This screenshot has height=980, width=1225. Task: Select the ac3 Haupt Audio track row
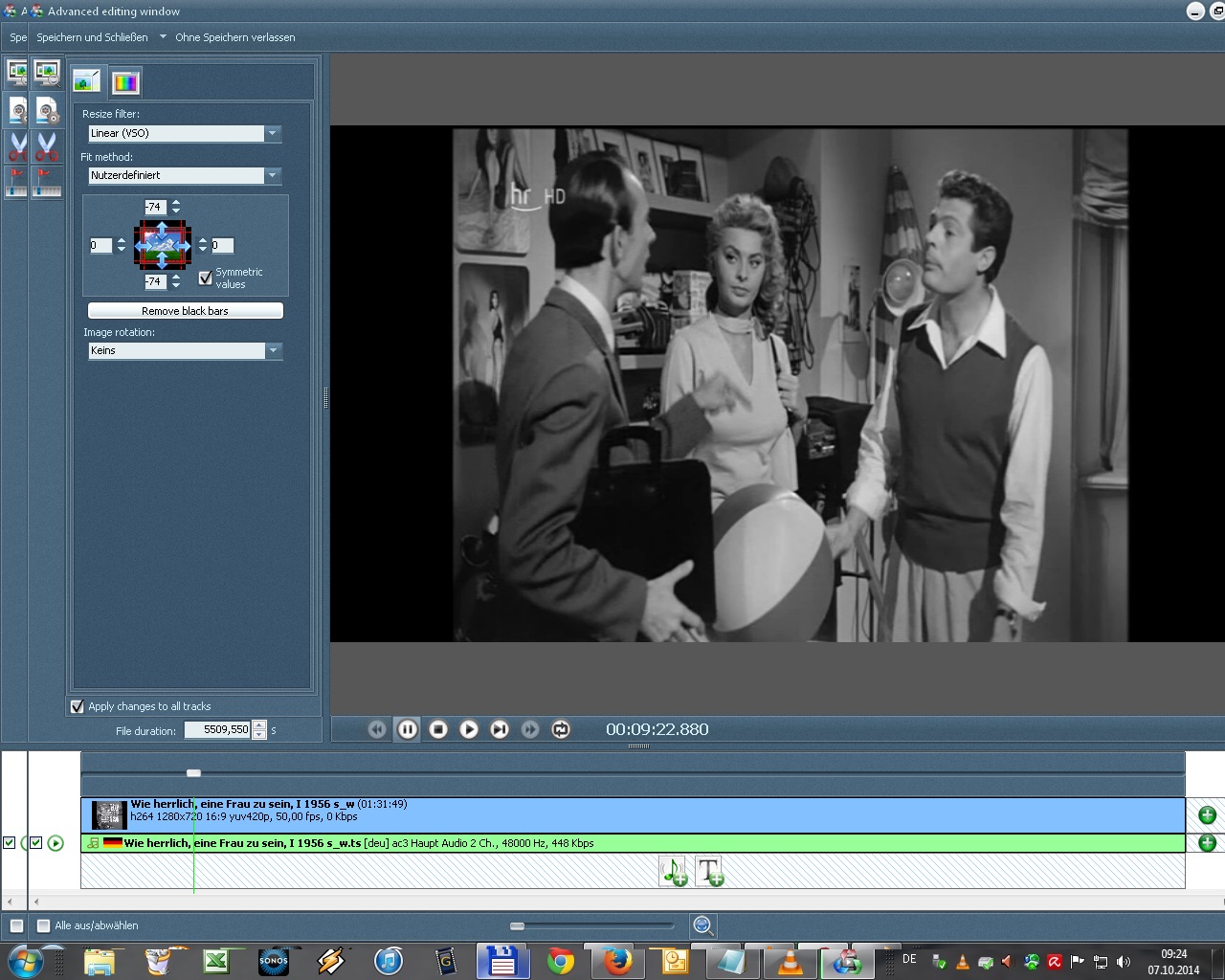633,843
